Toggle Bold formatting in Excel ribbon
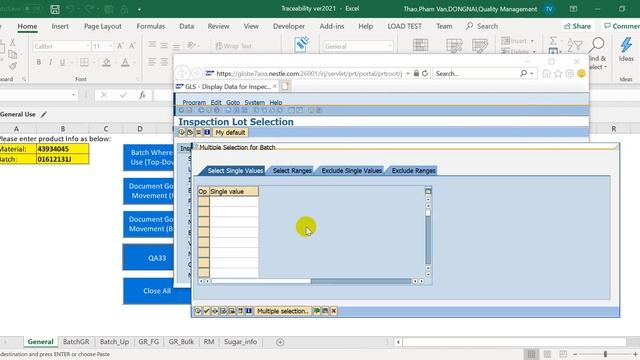The width and height of the screenshot is (640, 360). [38, 62]
